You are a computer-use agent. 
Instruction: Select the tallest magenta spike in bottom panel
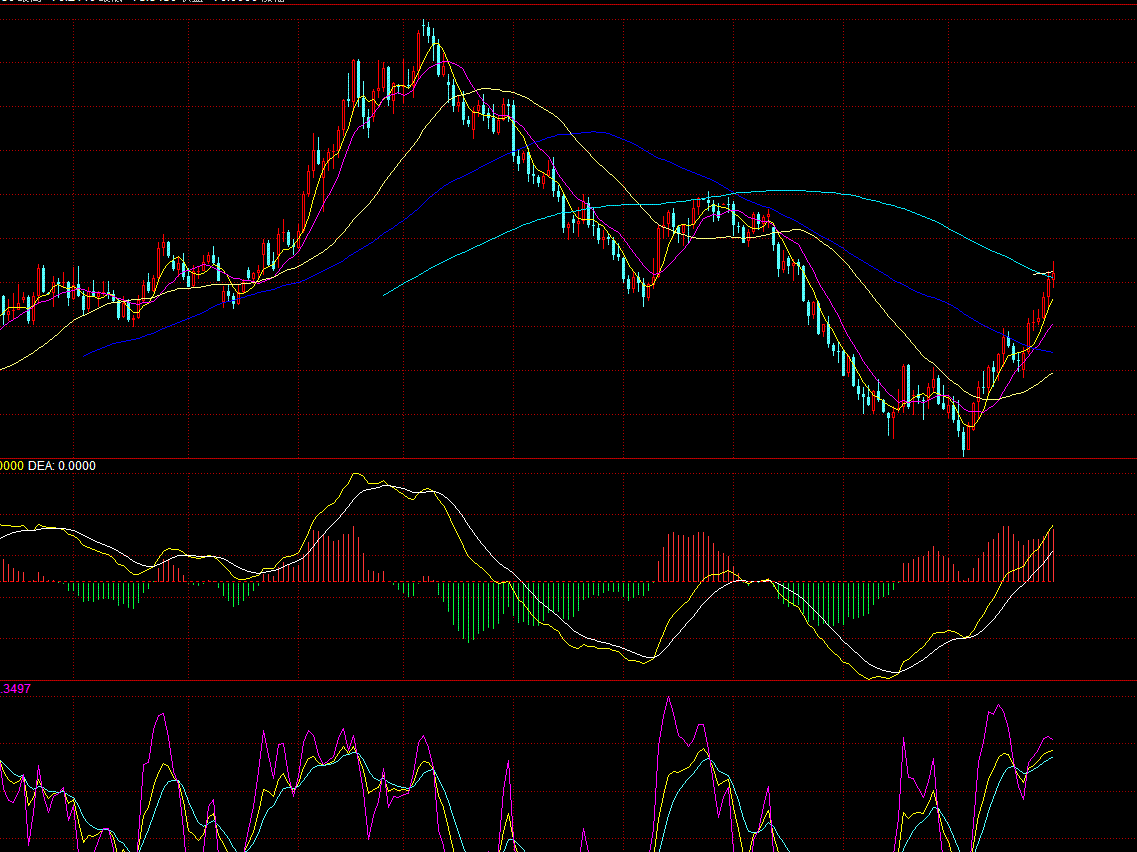point(667,699)
